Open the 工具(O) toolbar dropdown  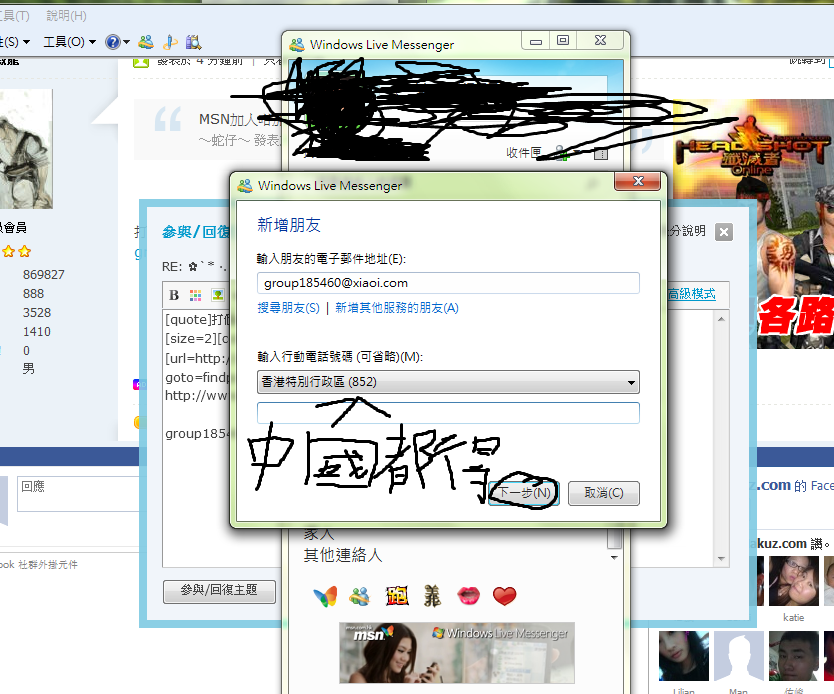point(69,42)
